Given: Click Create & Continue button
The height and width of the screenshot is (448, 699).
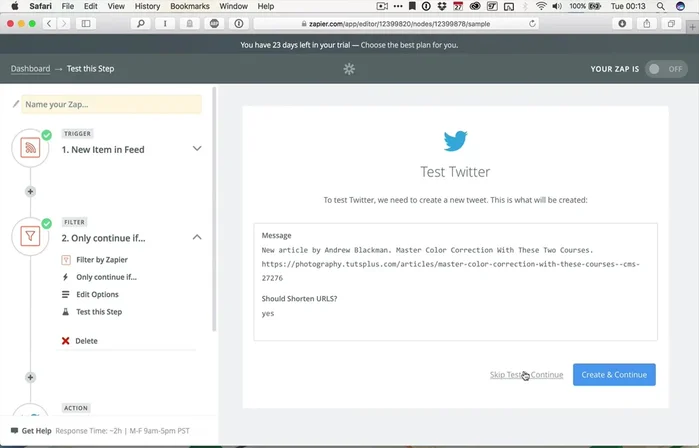Looking at the screenshot, I should point(614,375).
